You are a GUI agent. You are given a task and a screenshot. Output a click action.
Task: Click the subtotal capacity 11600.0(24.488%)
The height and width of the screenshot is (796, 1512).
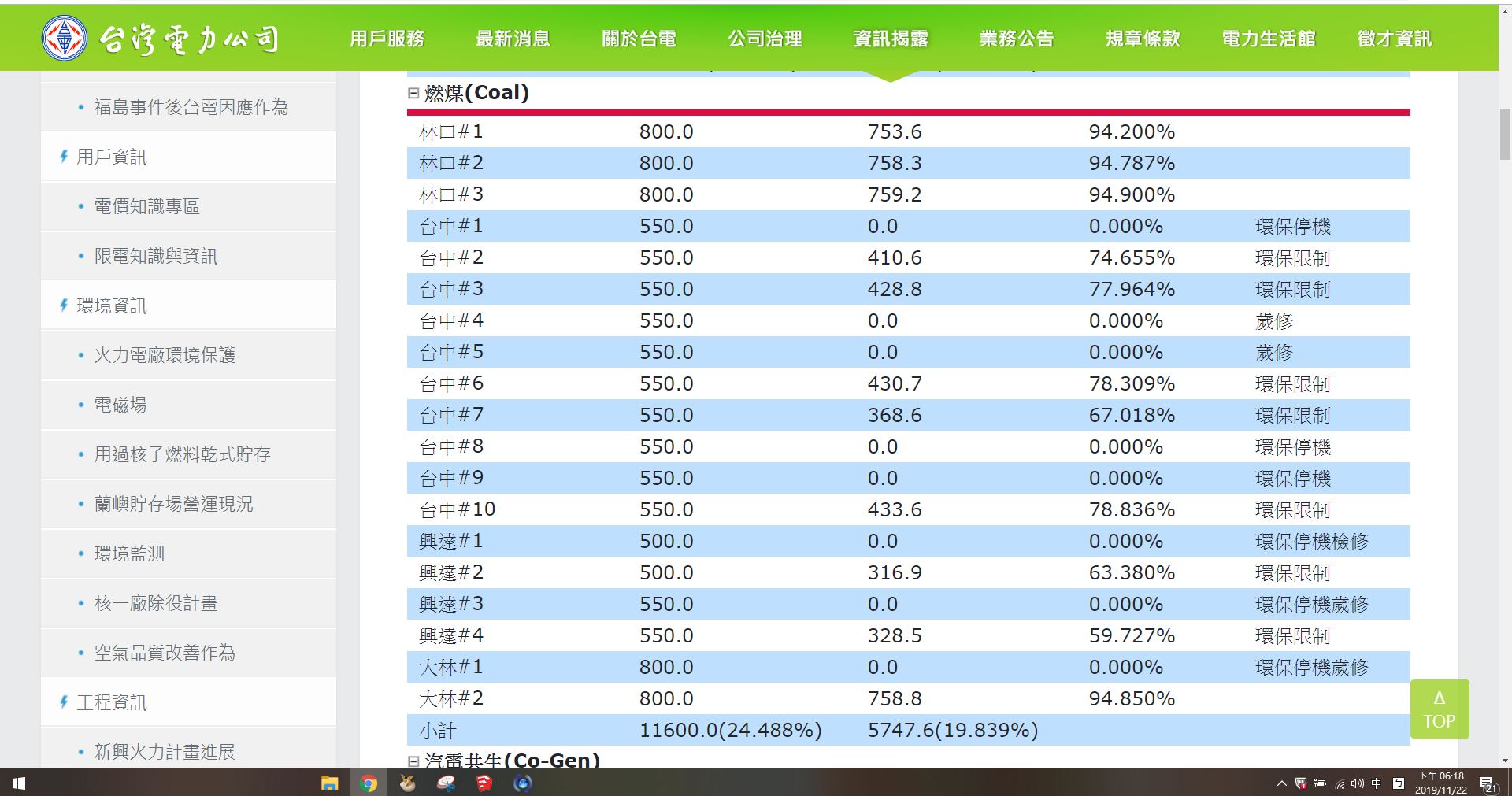(730, 730)
